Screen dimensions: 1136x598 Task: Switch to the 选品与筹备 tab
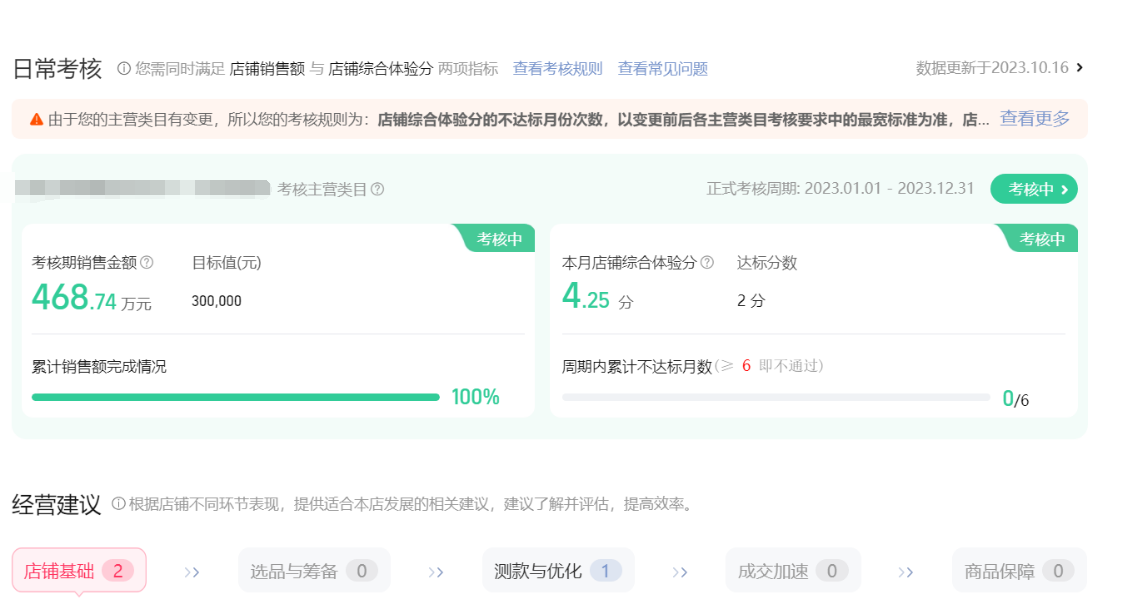click(x=314, y=571)
